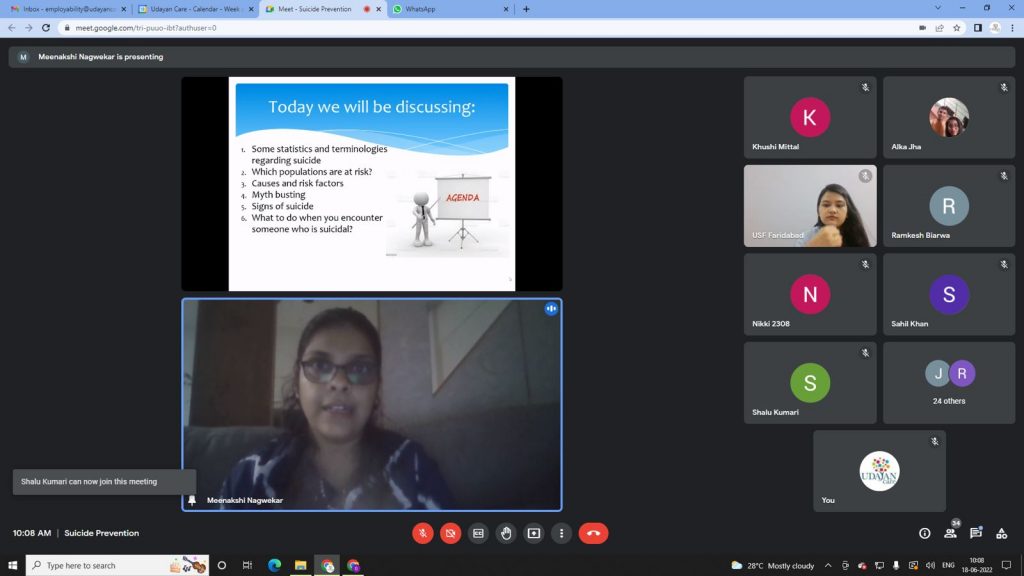Show hidden system tray icons

tap(827, 565)
